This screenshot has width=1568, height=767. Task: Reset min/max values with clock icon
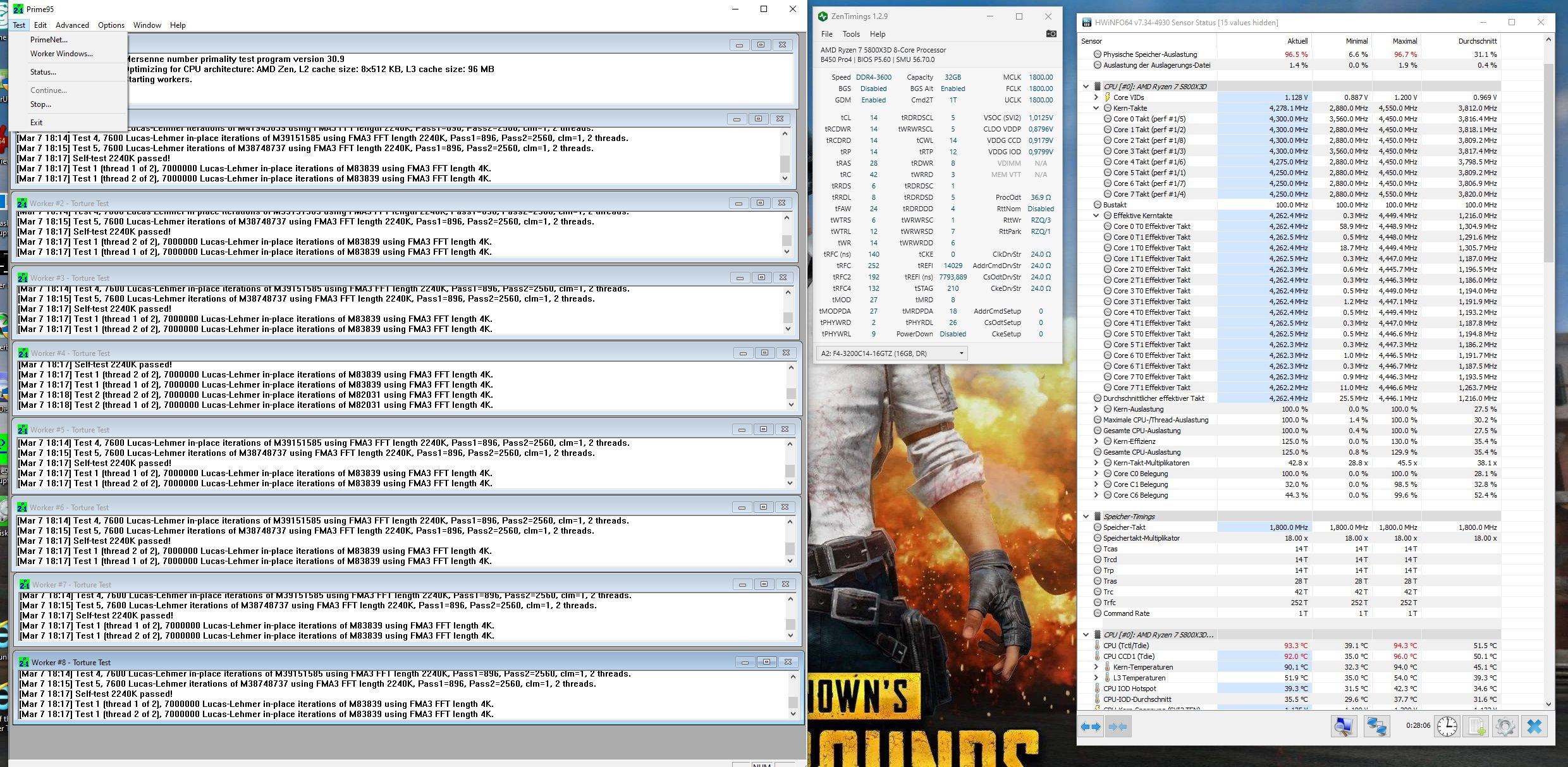[1447, 727]
